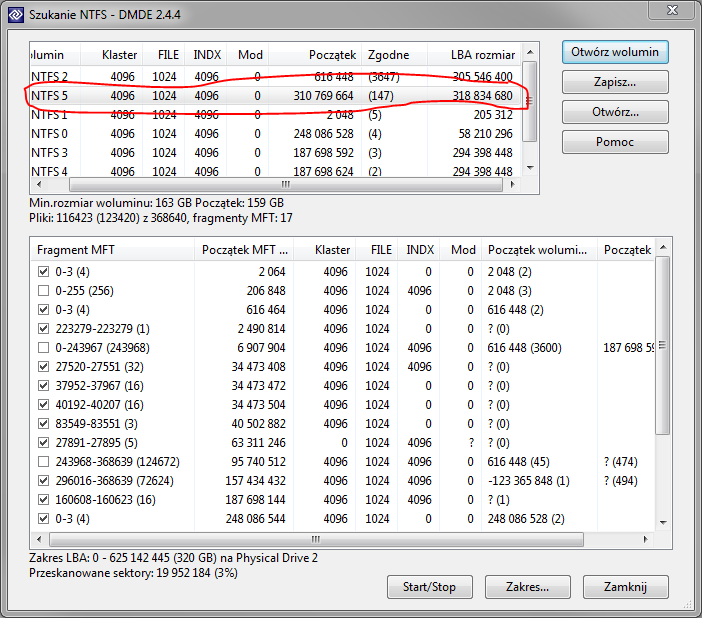Viewport: 702px width, 618px height.
Task: Uncheck fragment 27520-27551 (32)
Action: pos(43,367)
